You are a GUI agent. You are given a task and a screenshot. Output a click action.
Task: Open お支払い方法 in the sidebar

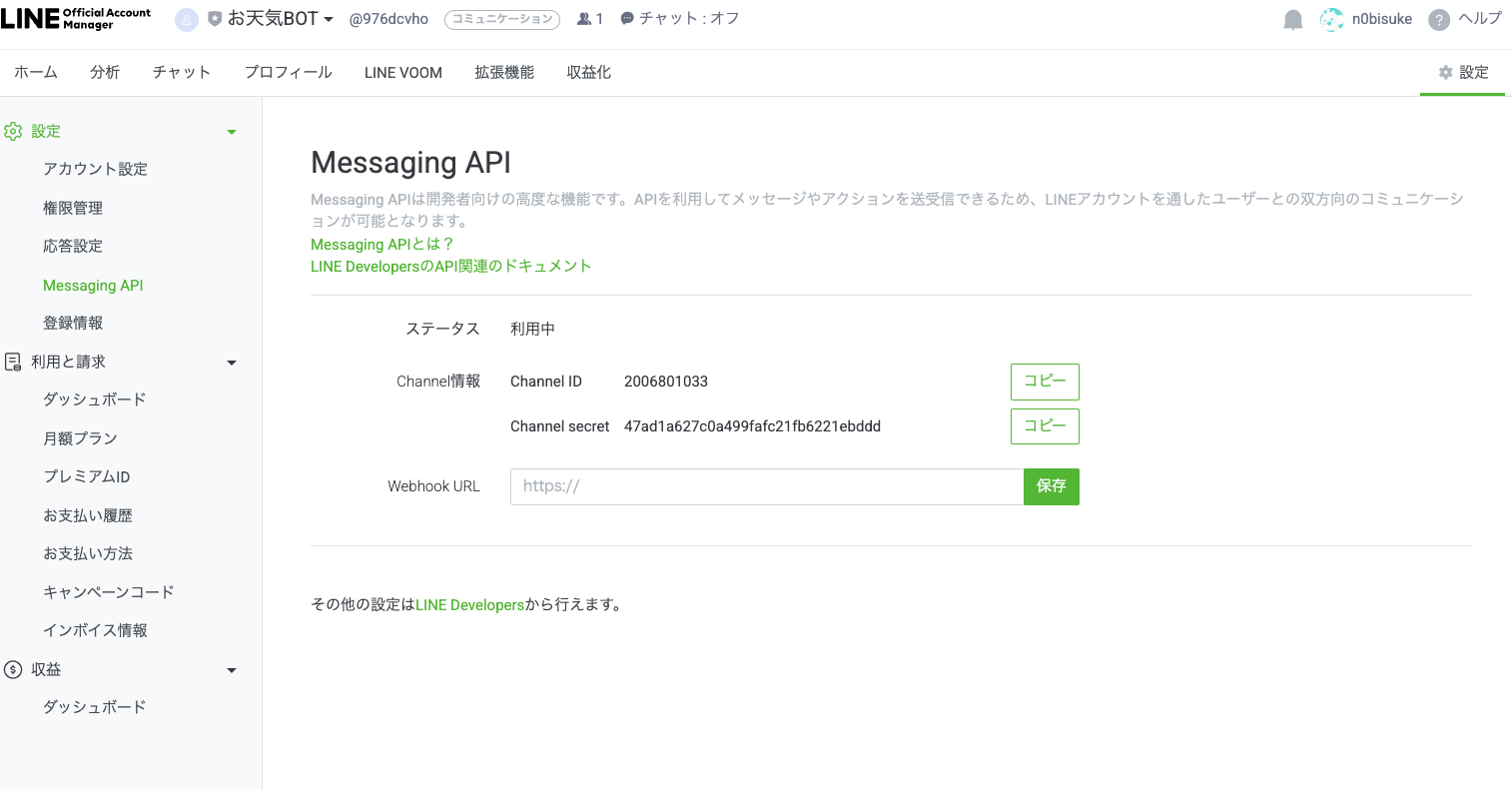click(x=88, y=553)
